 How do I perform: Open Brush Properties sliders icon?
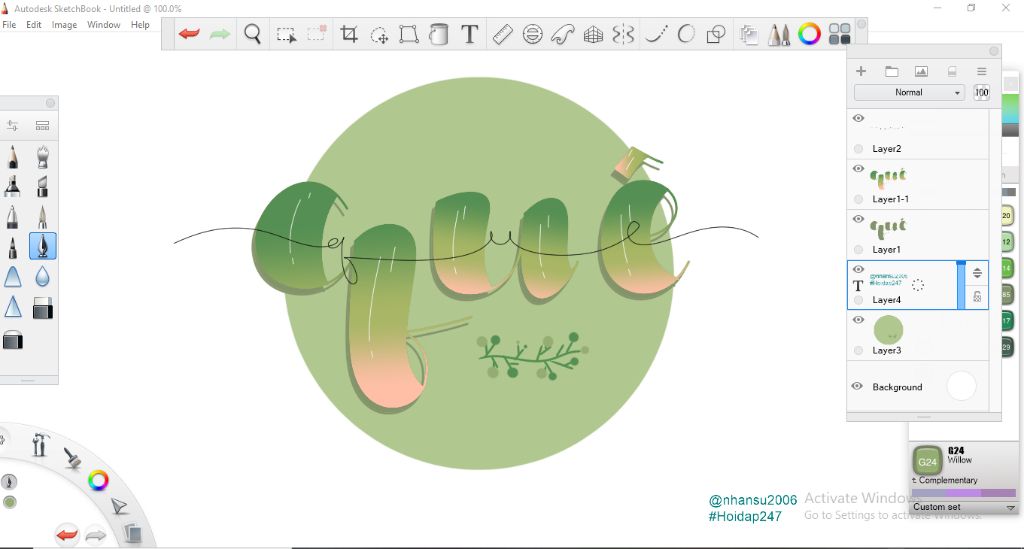12,125
